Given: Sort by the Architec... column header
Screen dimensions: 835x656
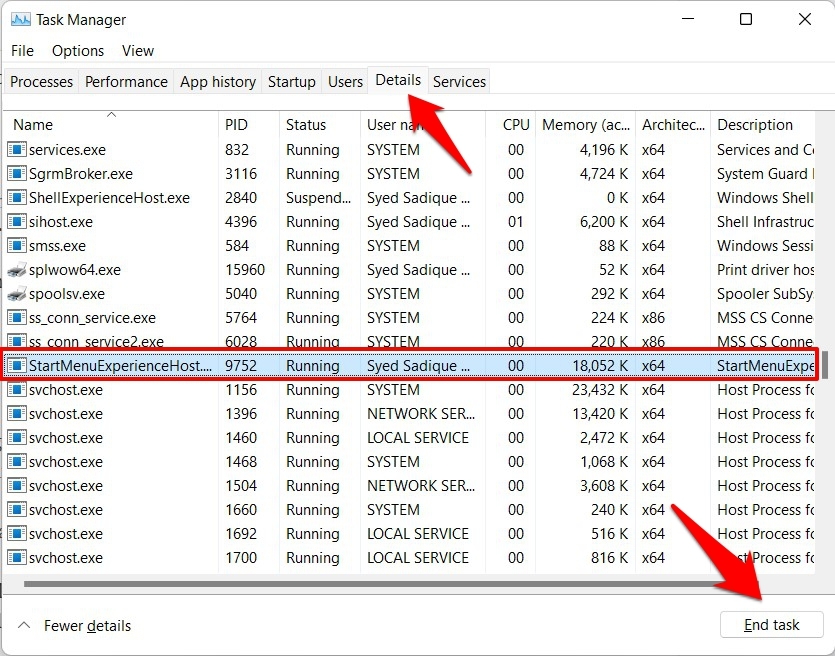Looking at the screenshot, I should tap(673, 125).
